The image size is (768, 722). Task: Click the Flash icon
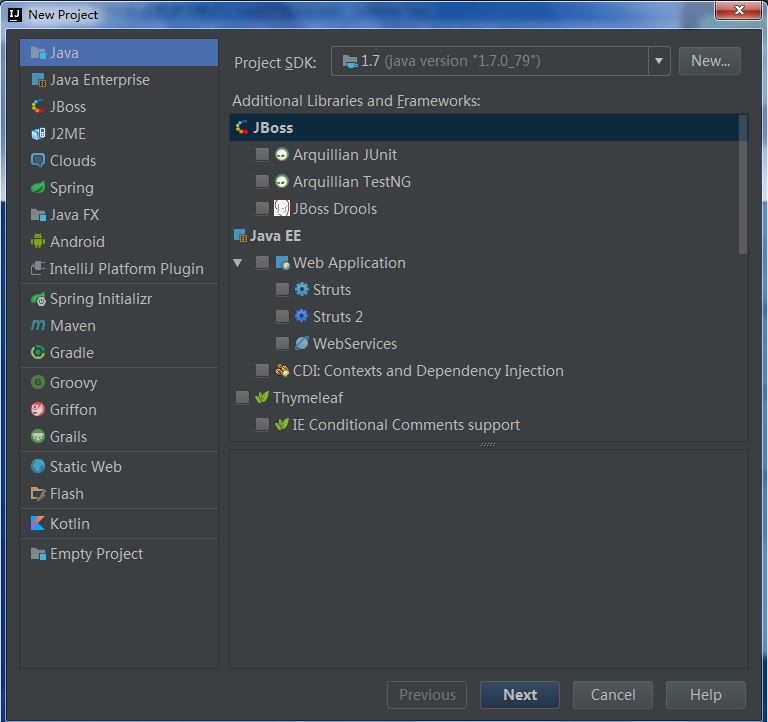point(38,494)
